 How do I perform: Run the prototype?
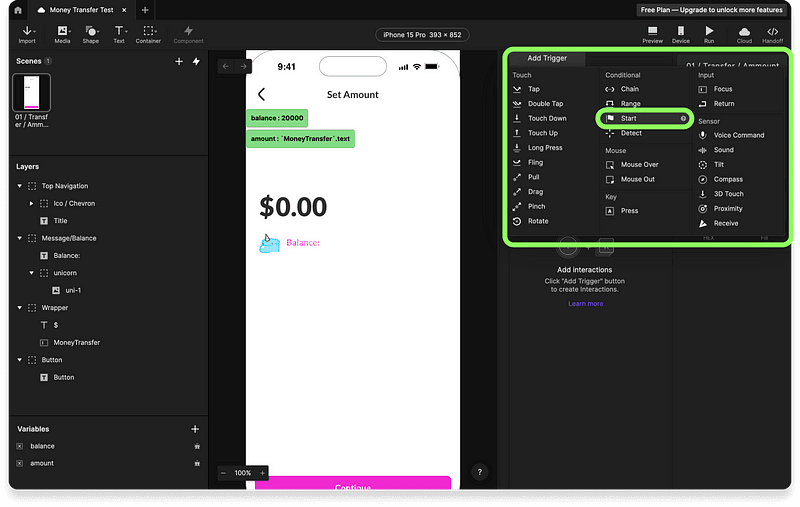[x=709, y=35]
